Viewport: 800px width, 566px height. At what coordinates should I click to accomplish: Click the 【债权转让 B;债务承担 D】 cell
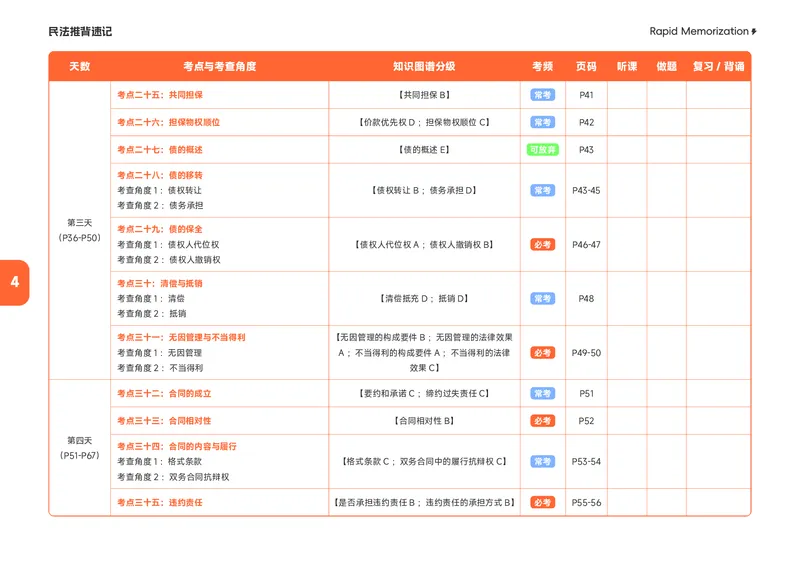click(x=424, y=190)
